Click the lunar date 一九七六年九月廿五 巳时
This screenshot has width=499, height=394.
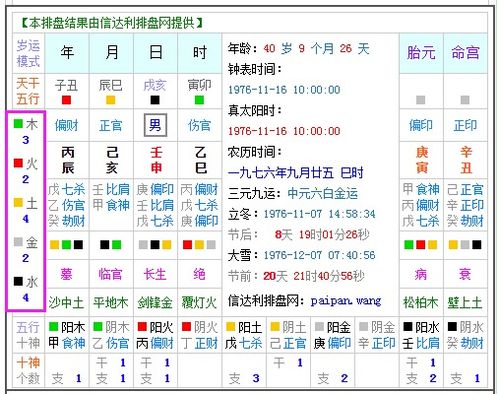click(x=296, y=173)
